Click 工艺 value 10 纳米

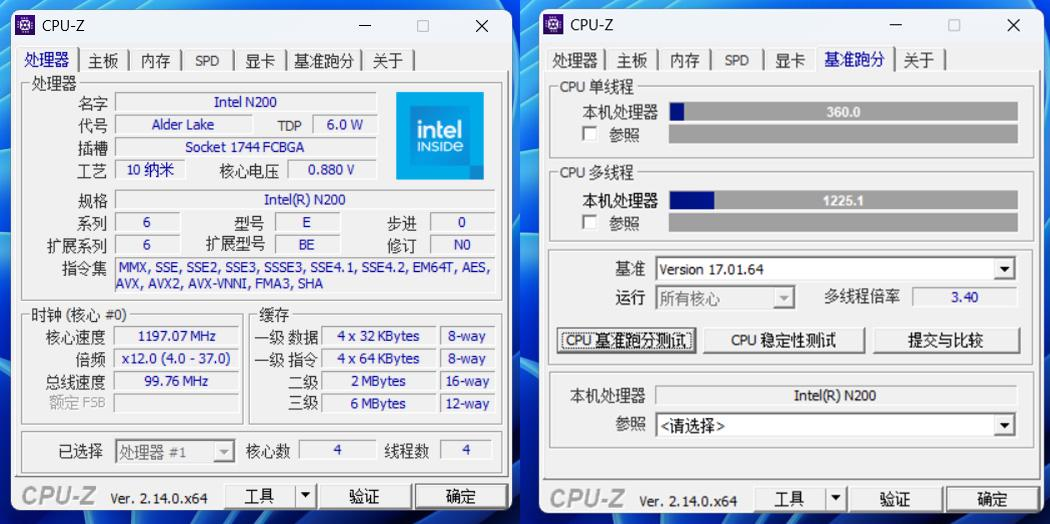150,170
